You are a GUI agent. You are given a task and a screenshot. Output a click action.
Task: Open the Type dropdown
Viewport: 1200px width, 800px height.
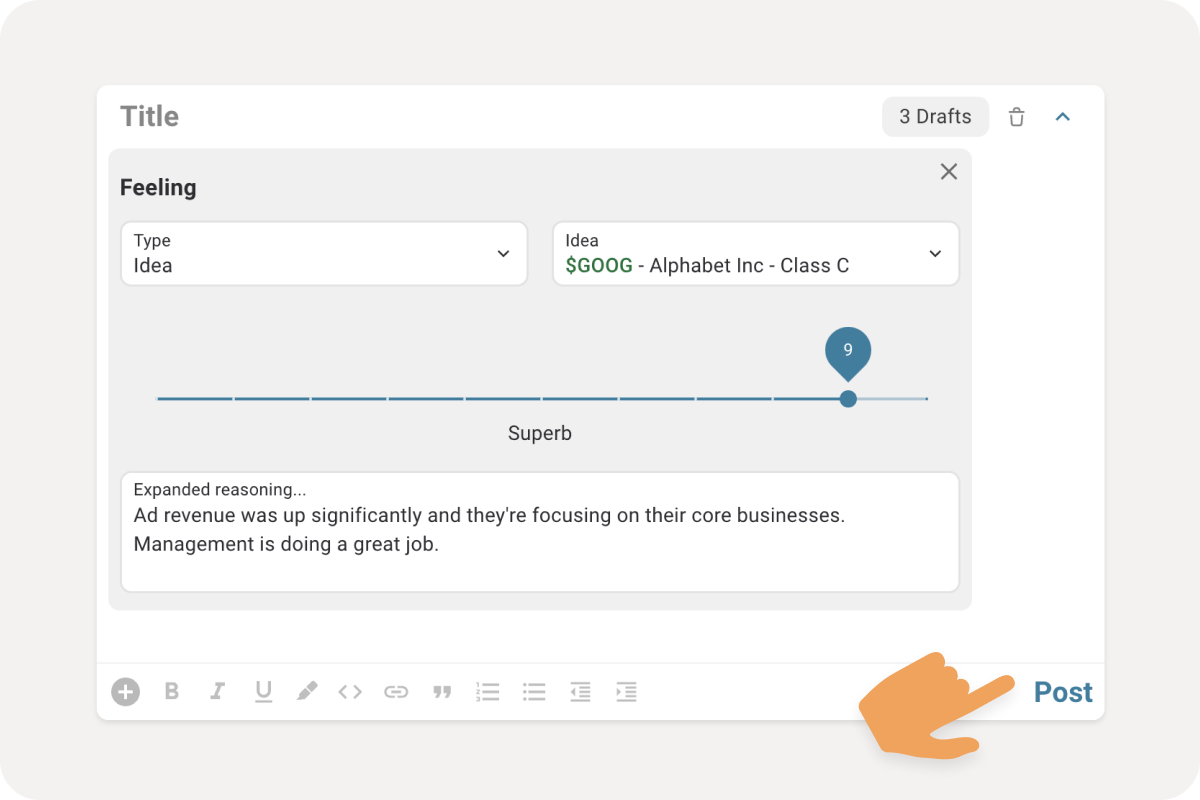(x=324, y=254)
